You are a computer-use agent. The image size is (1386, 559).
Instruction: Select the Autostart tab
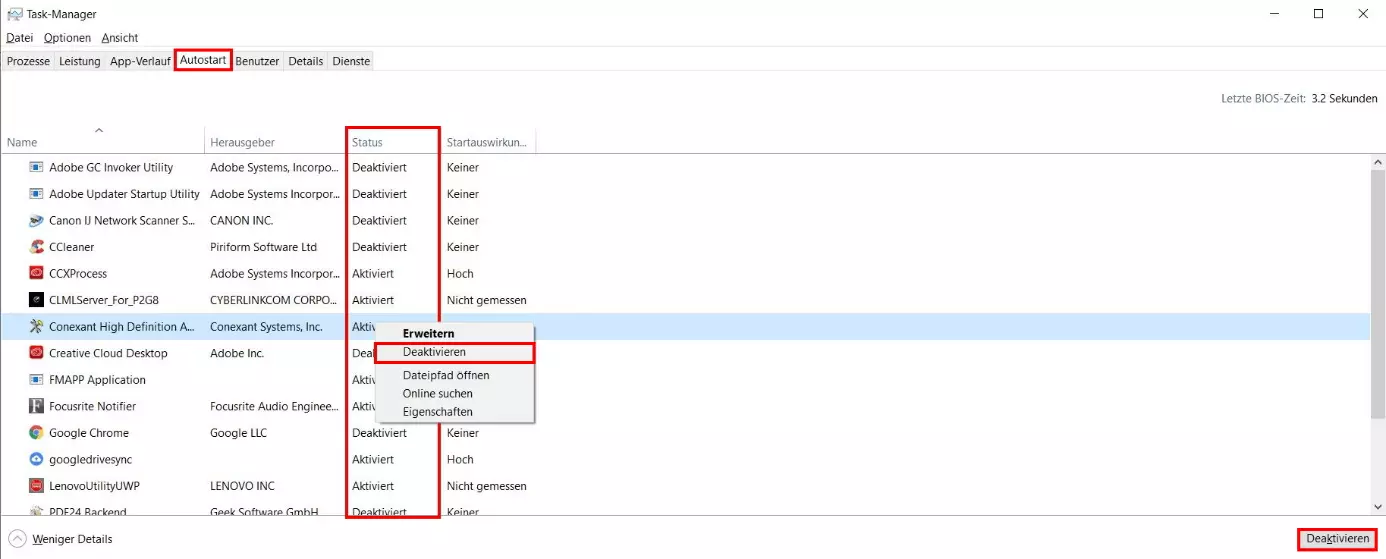tap(204, 60)
